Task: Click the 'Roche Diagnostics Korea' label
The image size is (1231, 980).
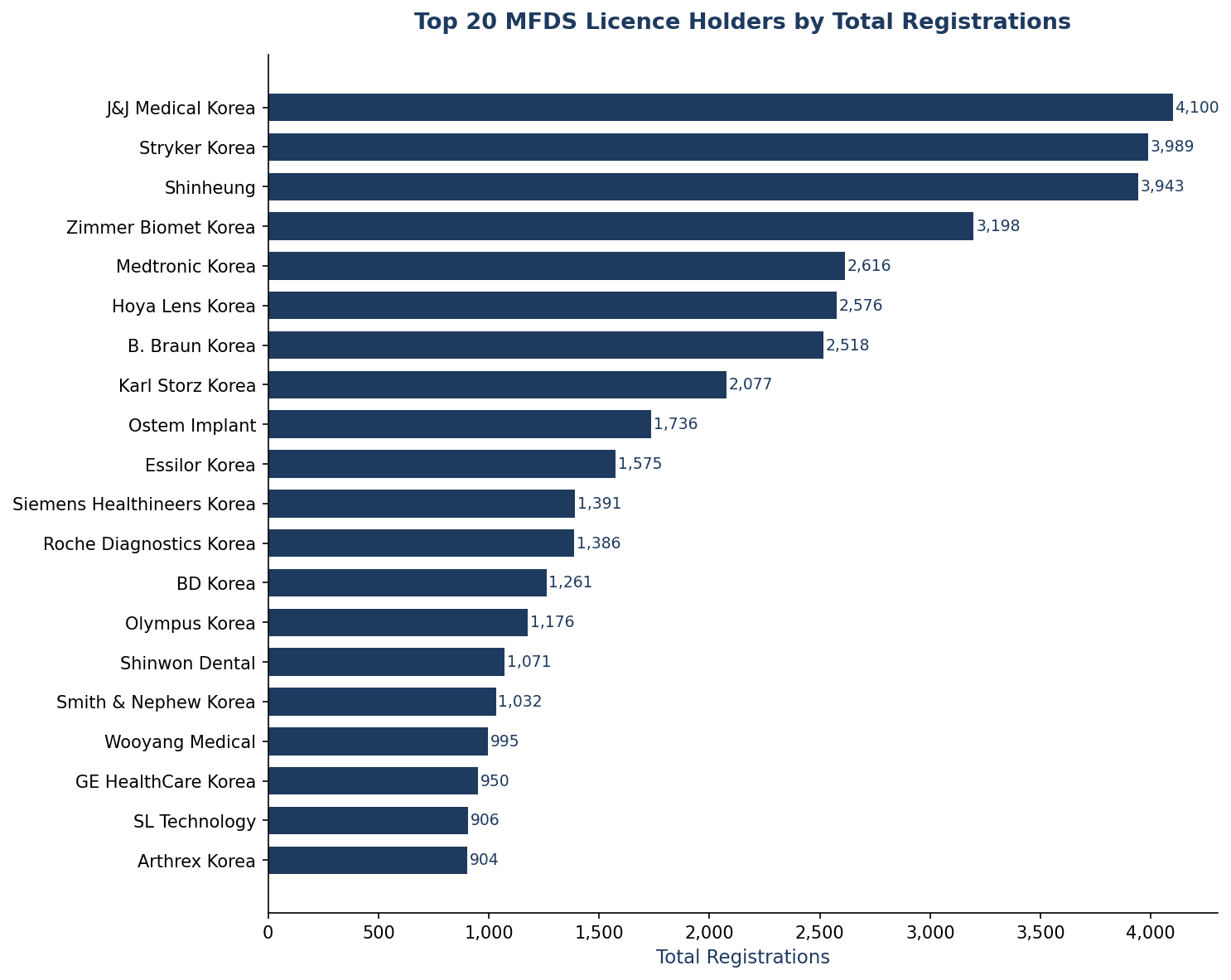Action: pos(149,544)
